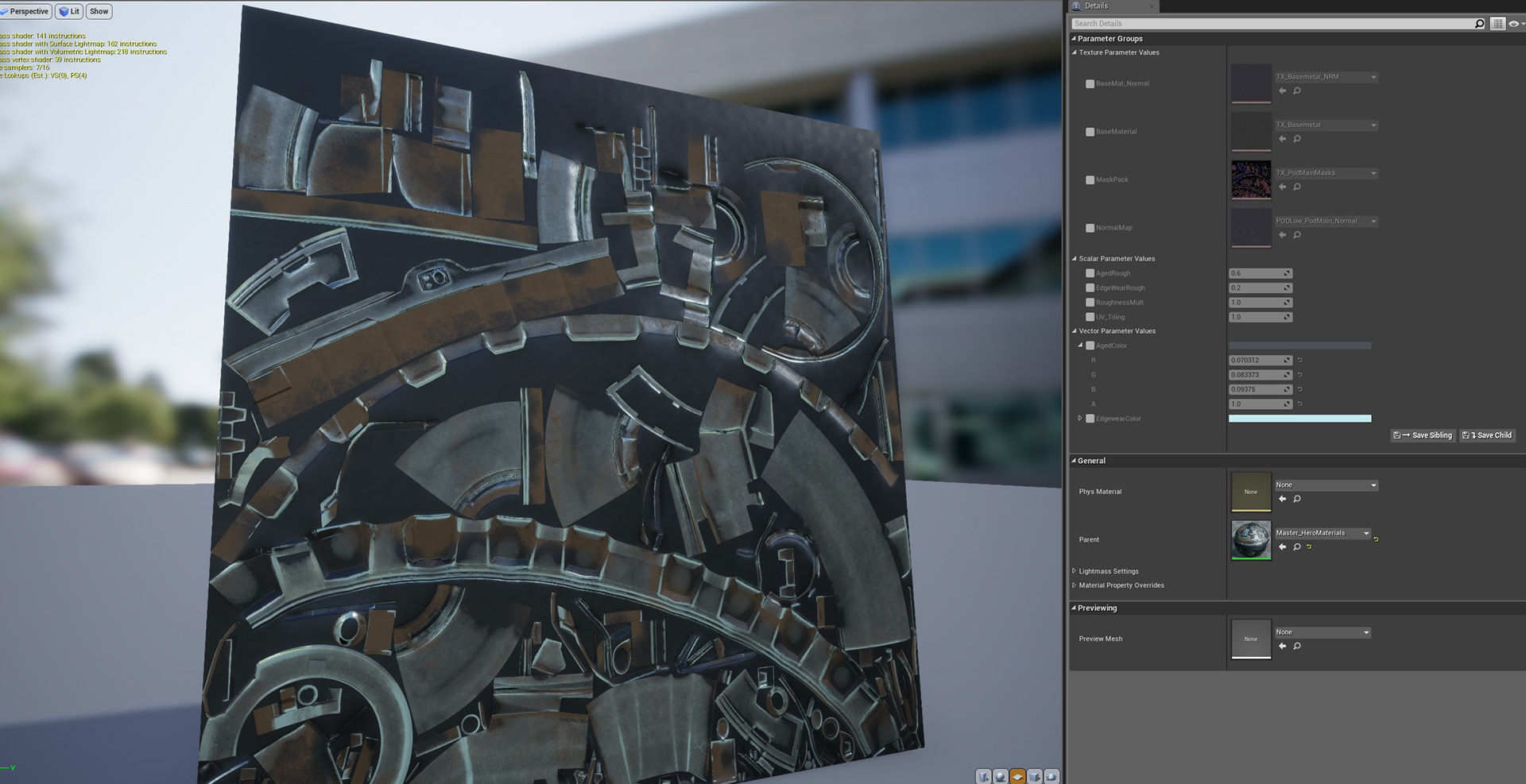
Task: Click the use-selected arrow under PODLow_PodMain_Normal
Action: coord(1282,235)
